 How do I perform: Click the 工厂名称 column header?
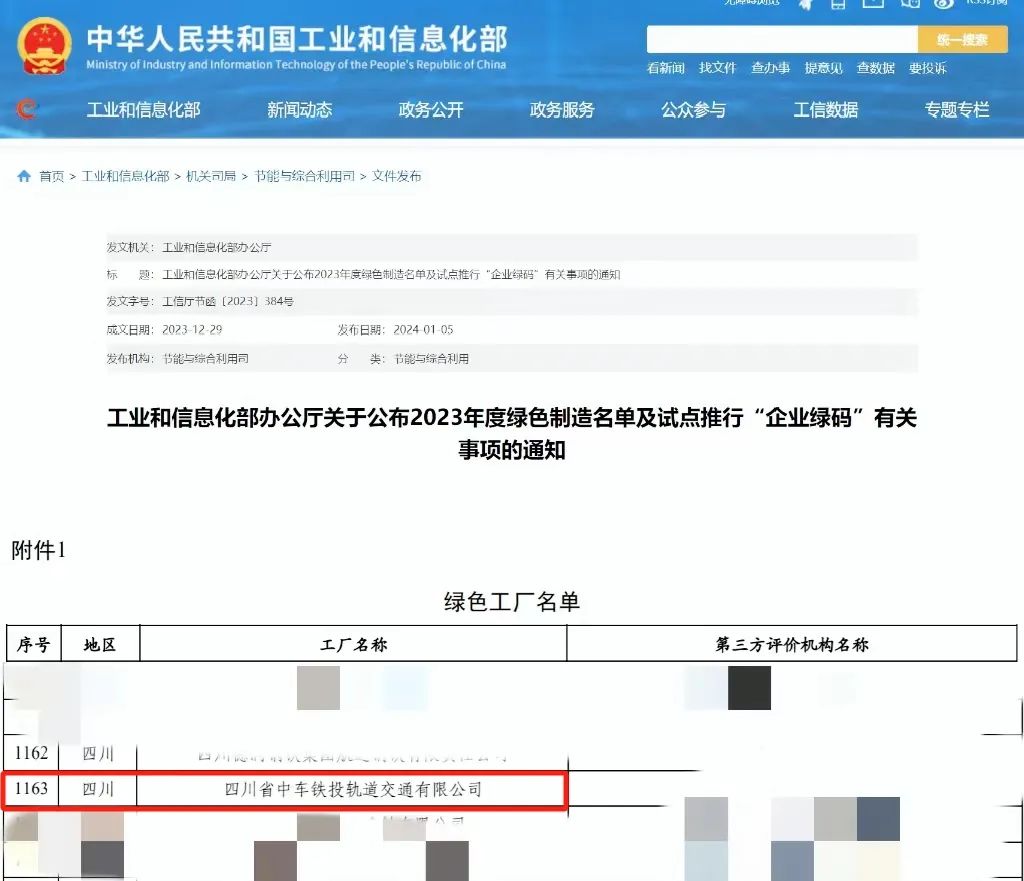(353, 645)
